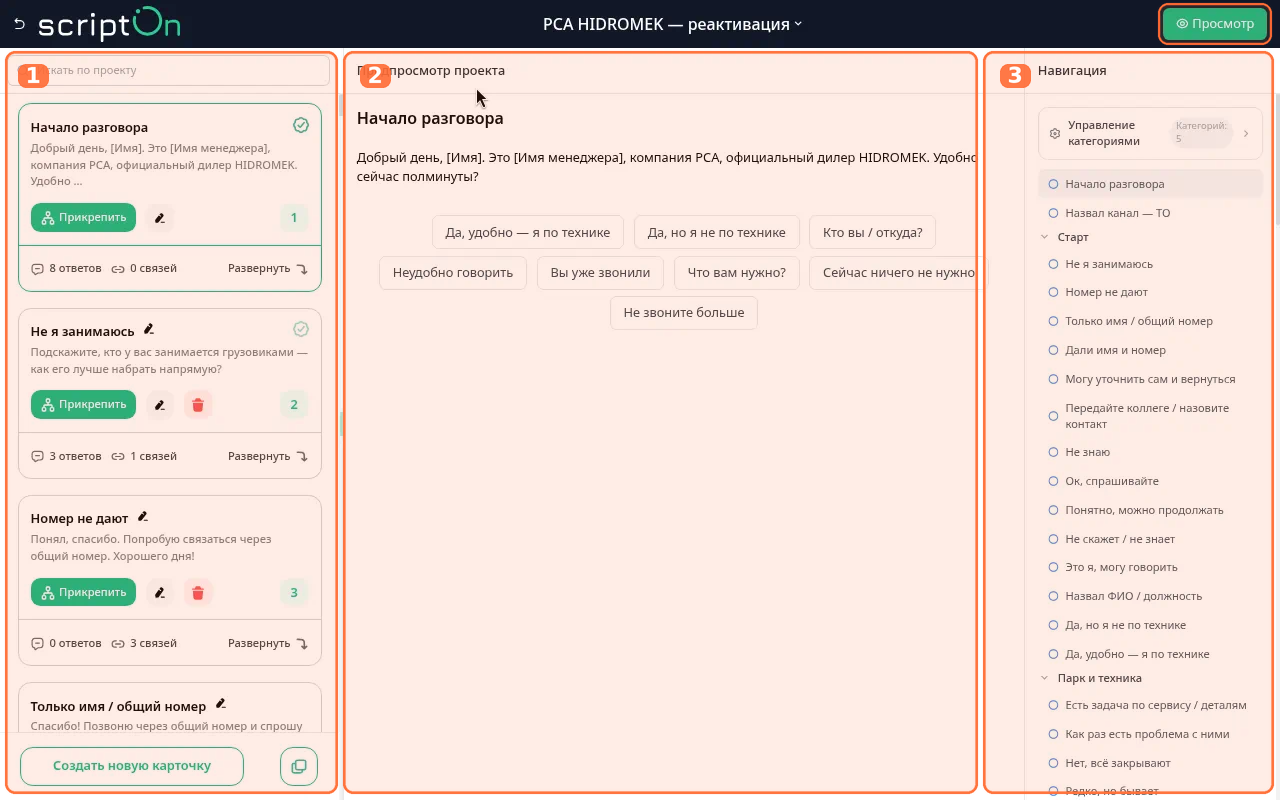1280x800 pixels.
Task: Click the number 1 badge on the Начало разговора card
Action: pyautogui.click(x=294, y=217)
